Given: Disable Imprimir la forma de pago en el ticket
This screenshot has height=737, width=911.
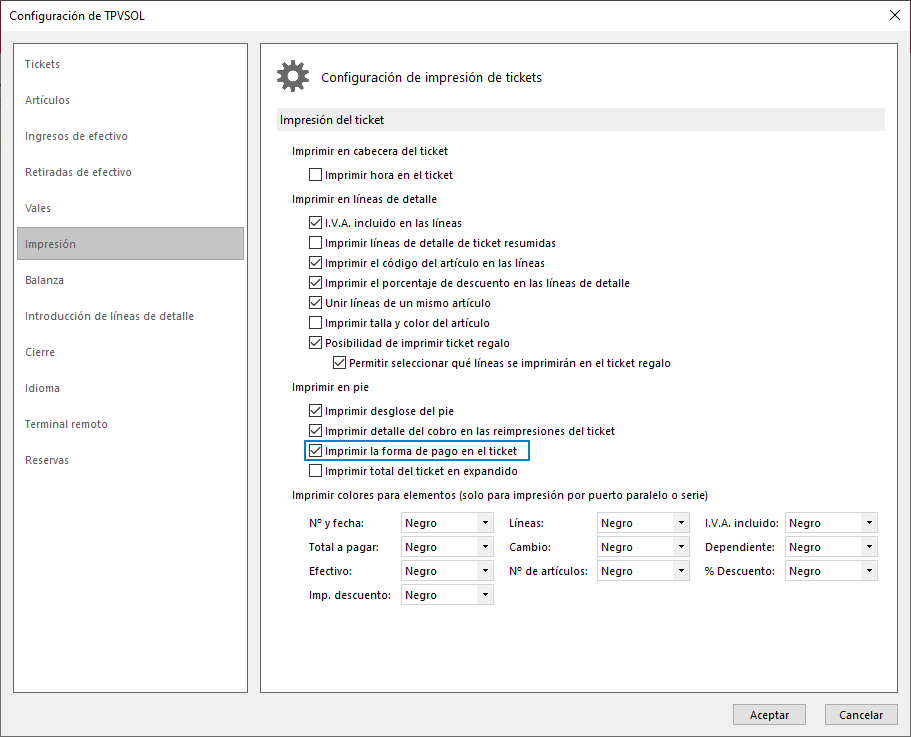Looking at the screenshot, I should (315, 451).
